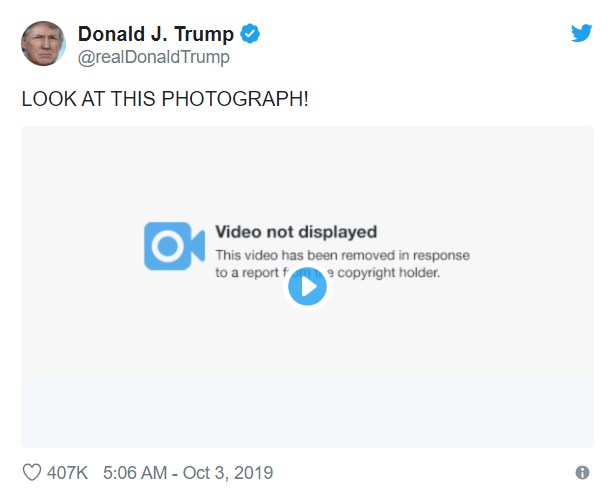Click the empty top of video card
Image resolution: width=614 pixels, height=495 pixels.
pos(307,160)
